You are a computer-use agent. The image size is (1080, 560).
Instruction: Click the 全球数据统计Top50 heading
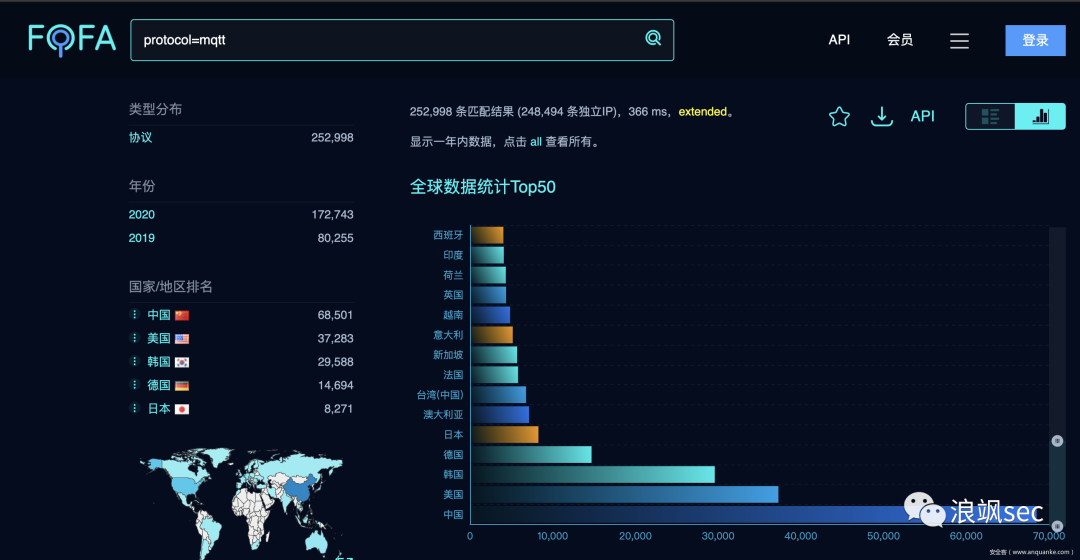483,187
